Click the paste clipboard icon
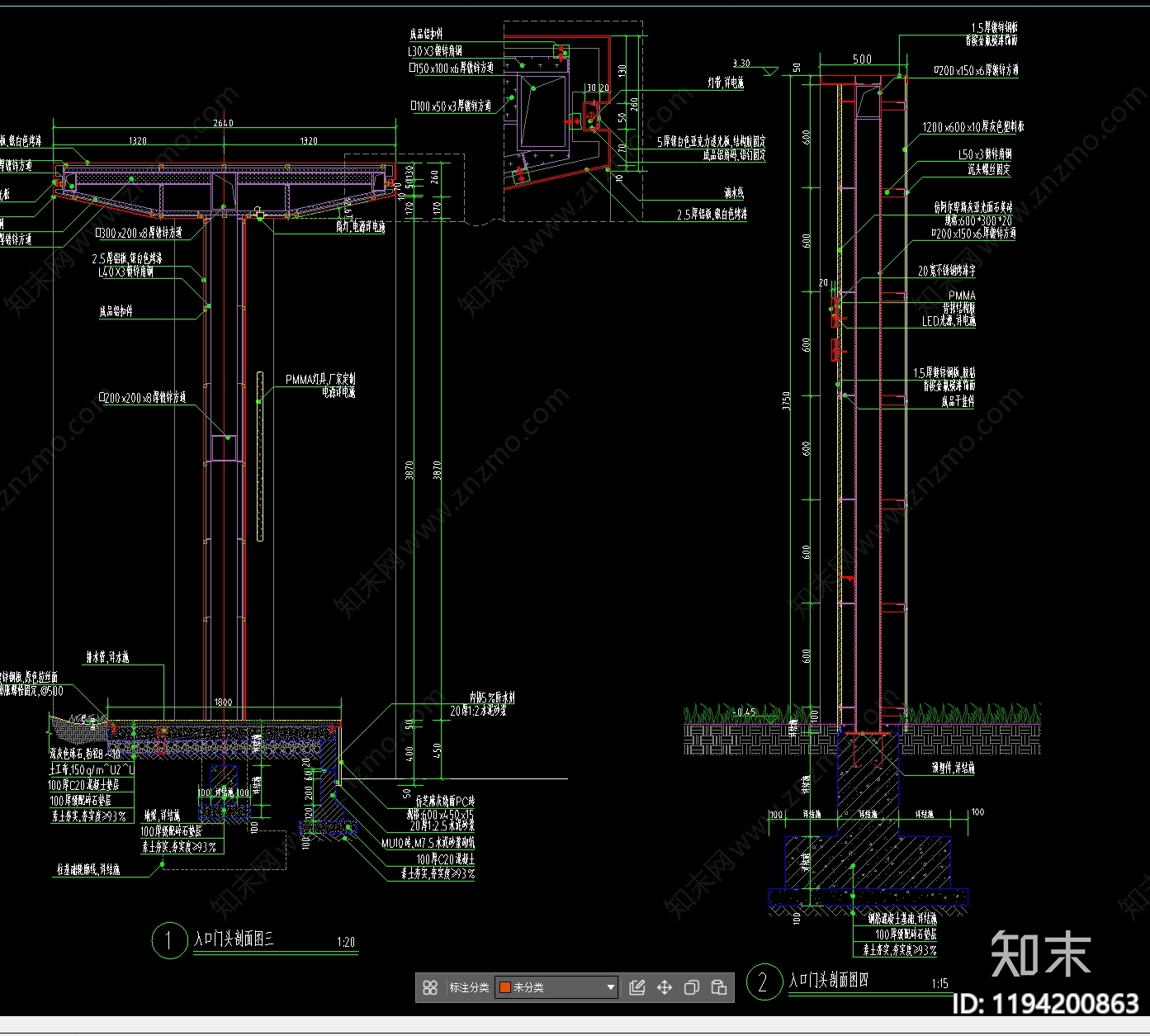Screen dimensions: 1150x1036 (719, 987)
